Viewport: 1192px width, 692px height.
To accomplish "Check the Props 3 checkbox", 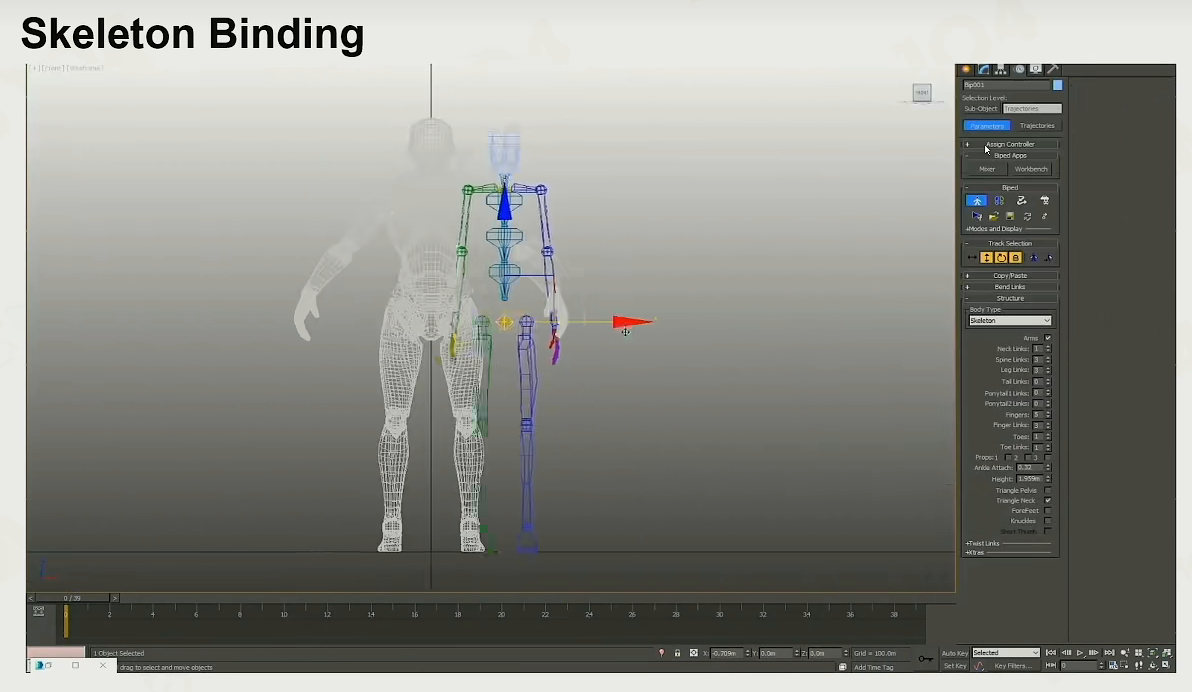I will (x=1048, y=458).
